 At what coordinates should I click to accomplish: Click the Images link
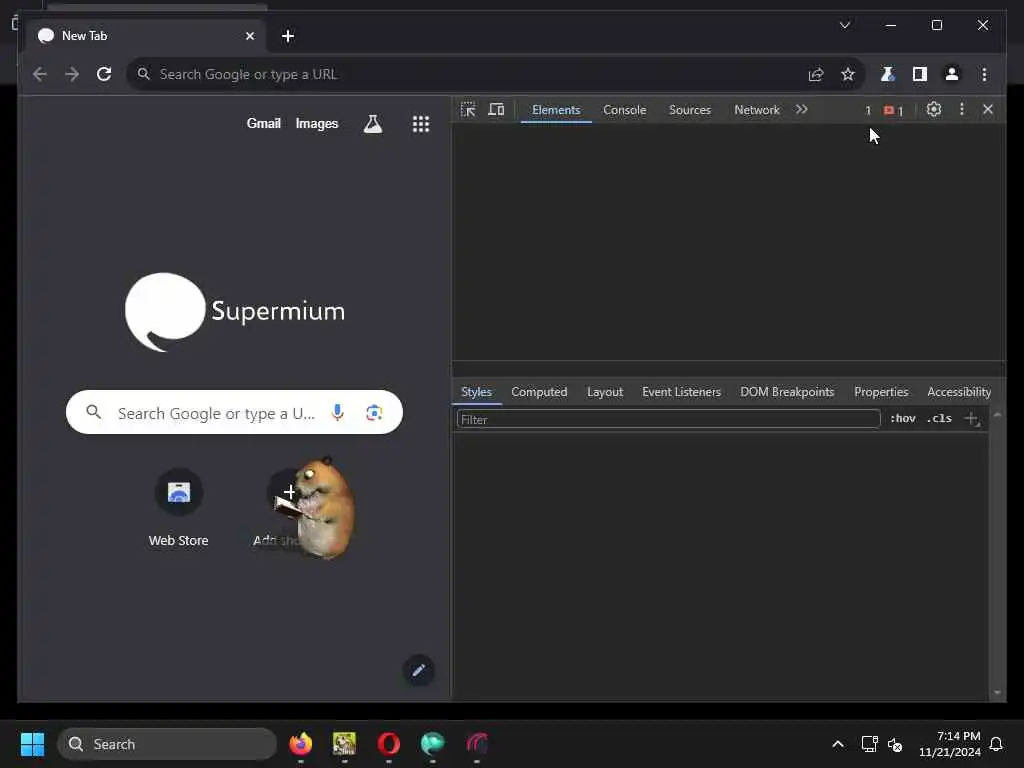pos(317,123)
